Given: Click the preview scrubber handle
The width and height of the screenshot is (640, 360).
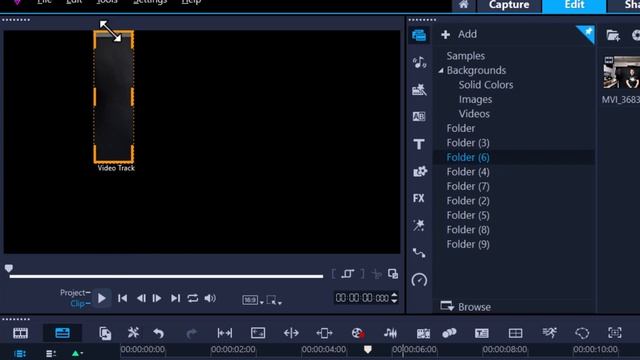Looking at the screenshot, I should 9,268.
